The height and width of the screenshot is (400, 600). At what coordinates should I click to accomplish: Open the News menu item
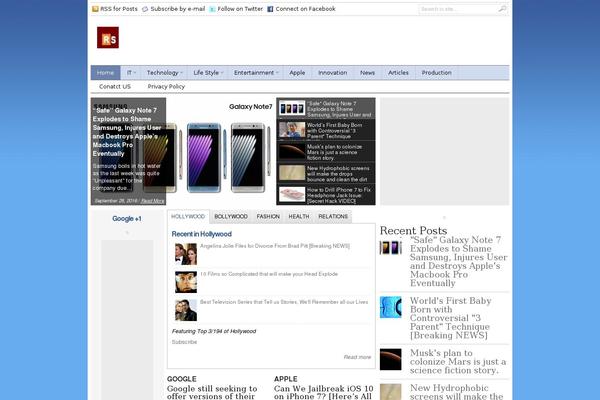pos(367,73)
